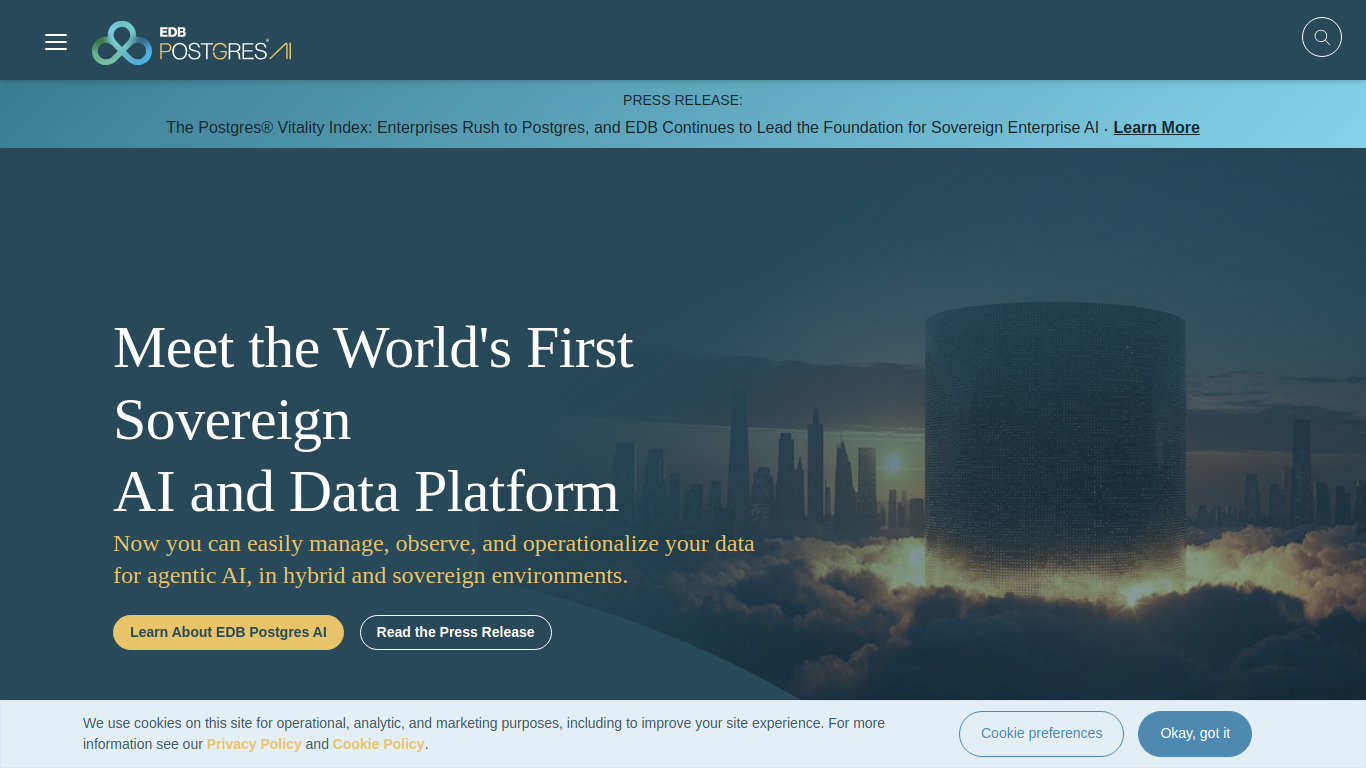Open the hamburger navigation menu
The image size is (1366, 768).
coord(56,42)
